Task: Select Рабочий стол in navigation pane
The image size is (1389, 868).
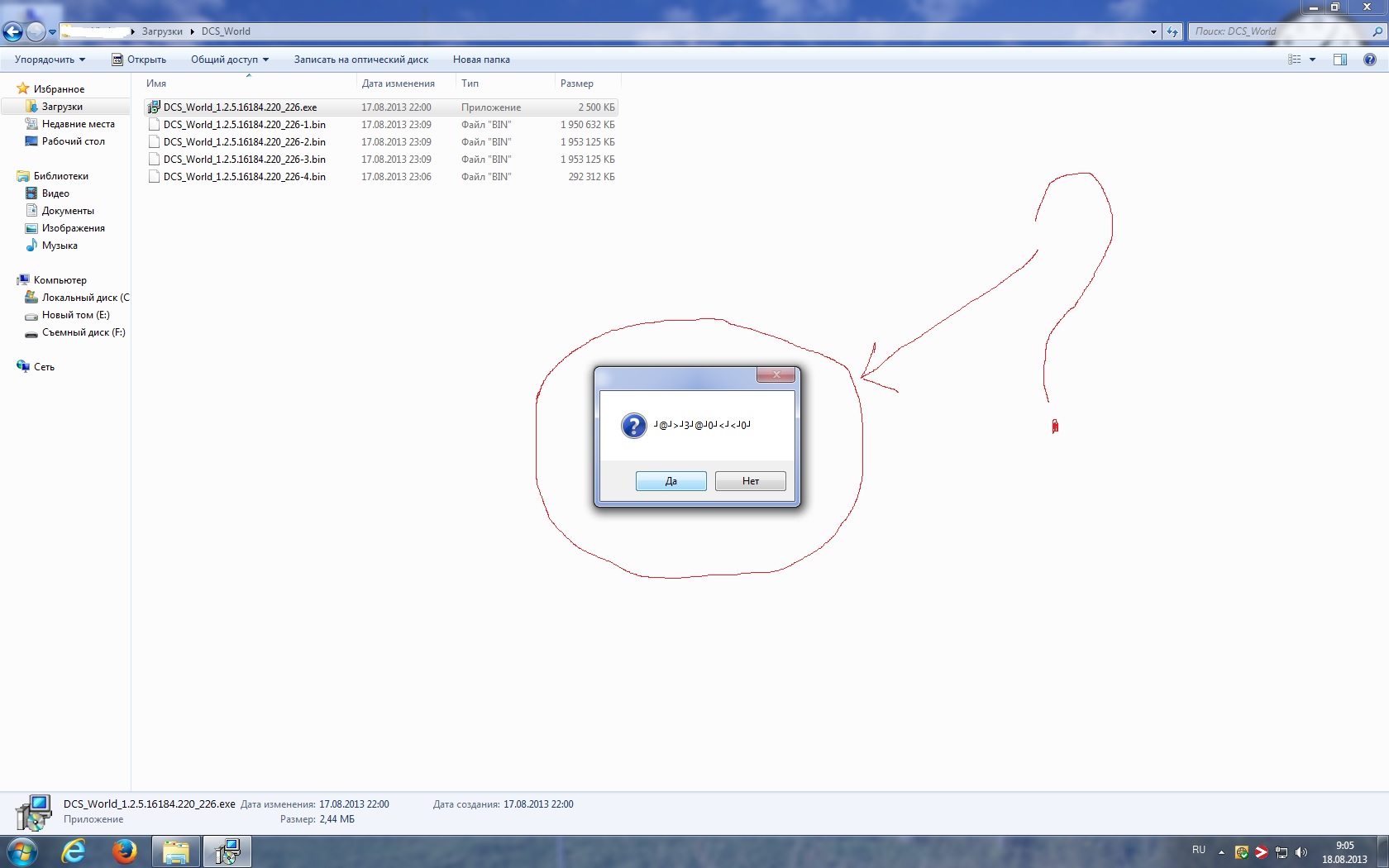Action: (65, 141)
